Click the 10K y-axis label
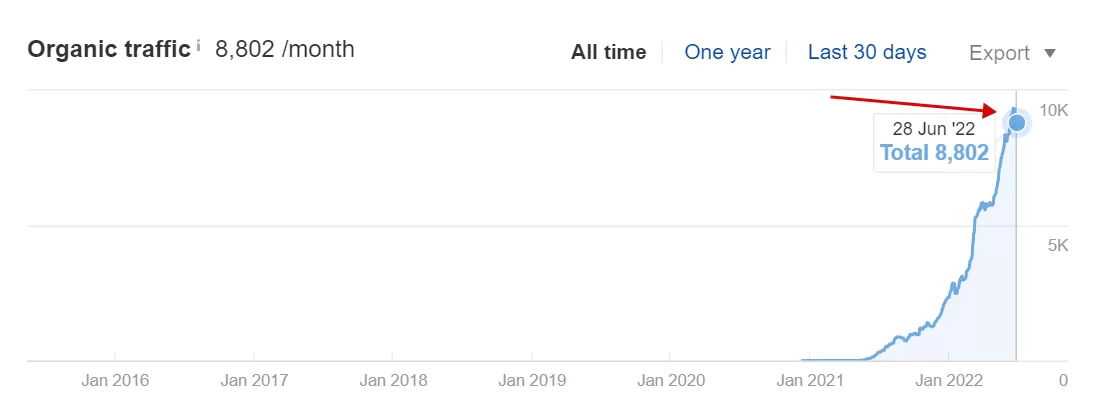This screenshot has width=1093, height=401. click(1054, 110)
